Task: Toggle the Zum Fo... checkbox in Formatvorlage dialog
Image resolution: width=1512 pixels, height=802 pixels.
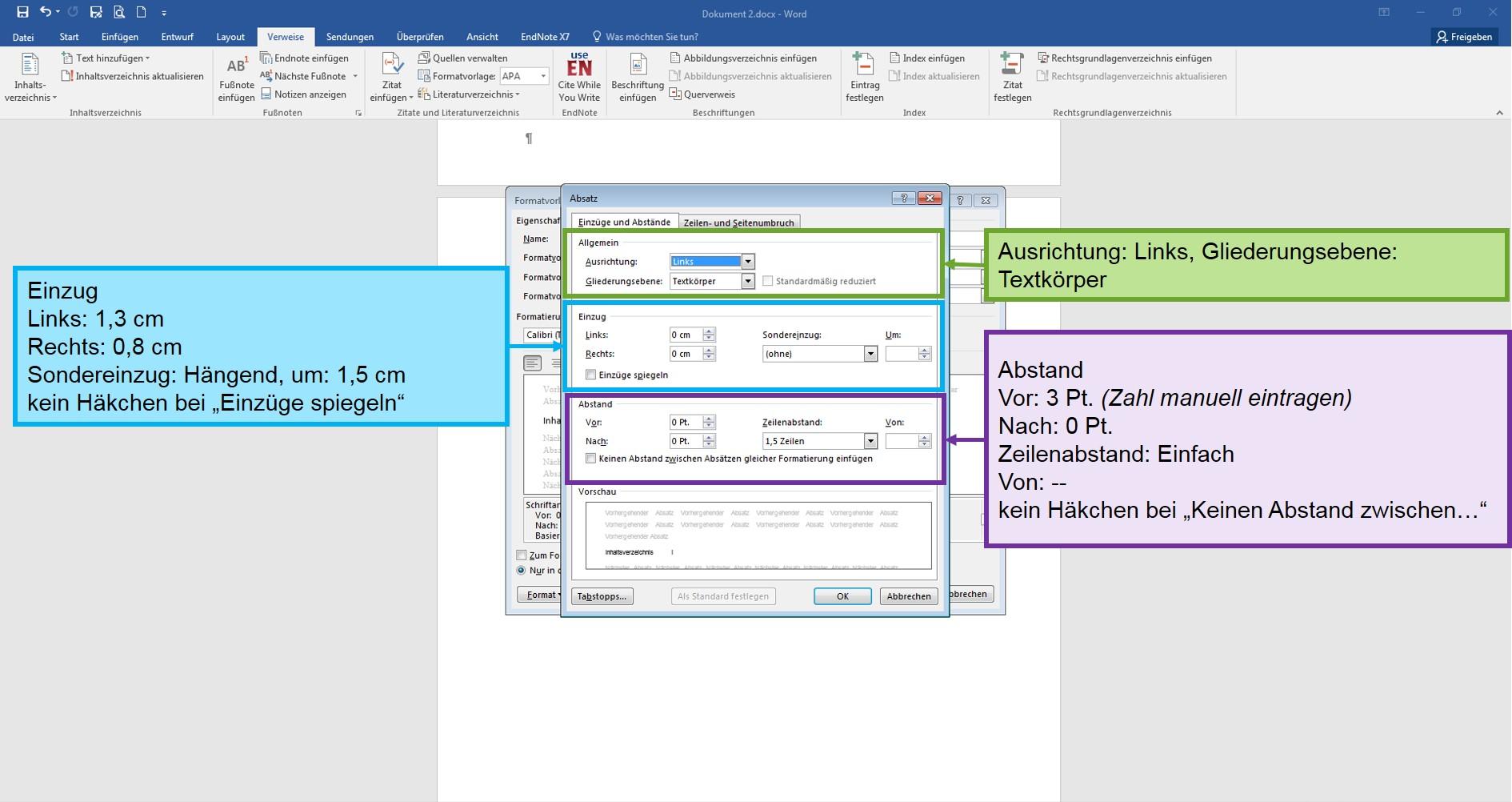Action: pos(522,555)
